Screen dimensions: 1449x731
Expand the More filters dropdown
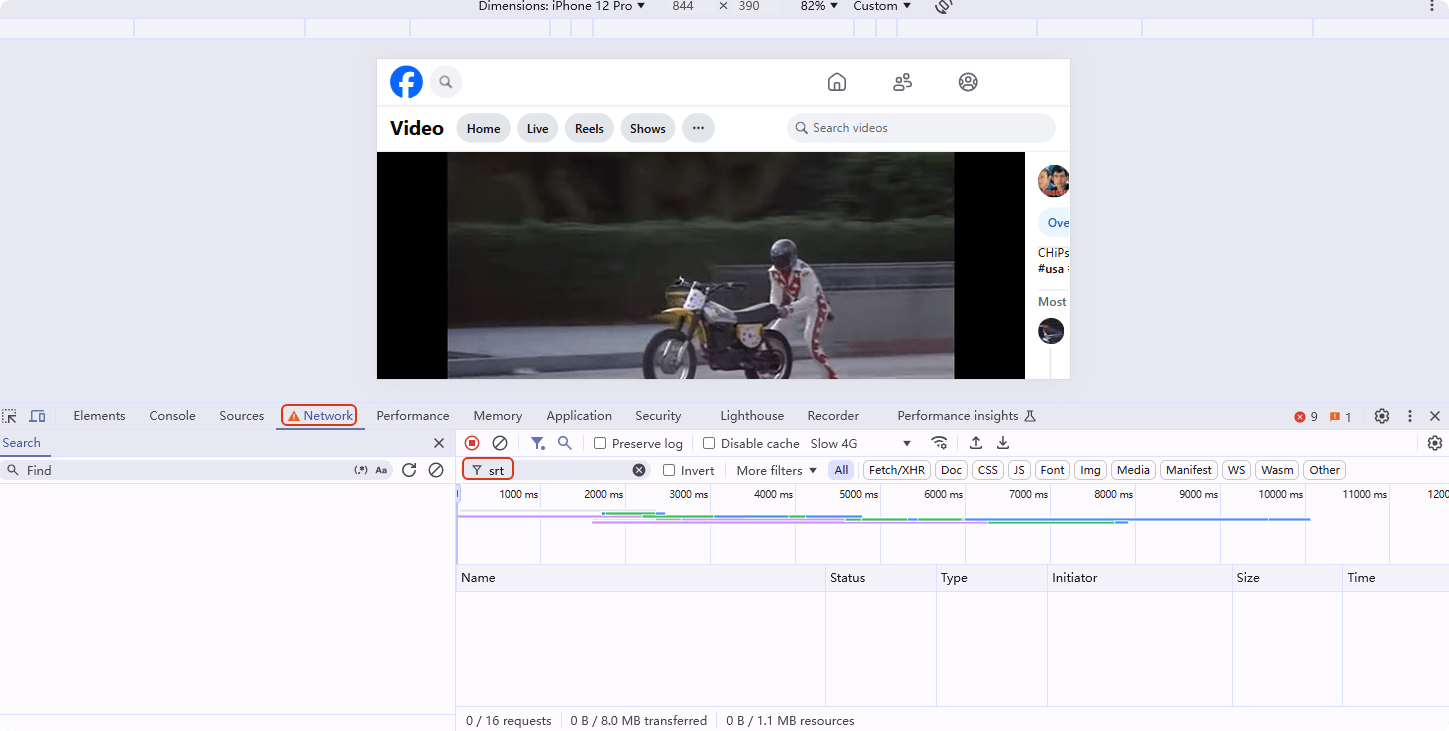point(776,470)
